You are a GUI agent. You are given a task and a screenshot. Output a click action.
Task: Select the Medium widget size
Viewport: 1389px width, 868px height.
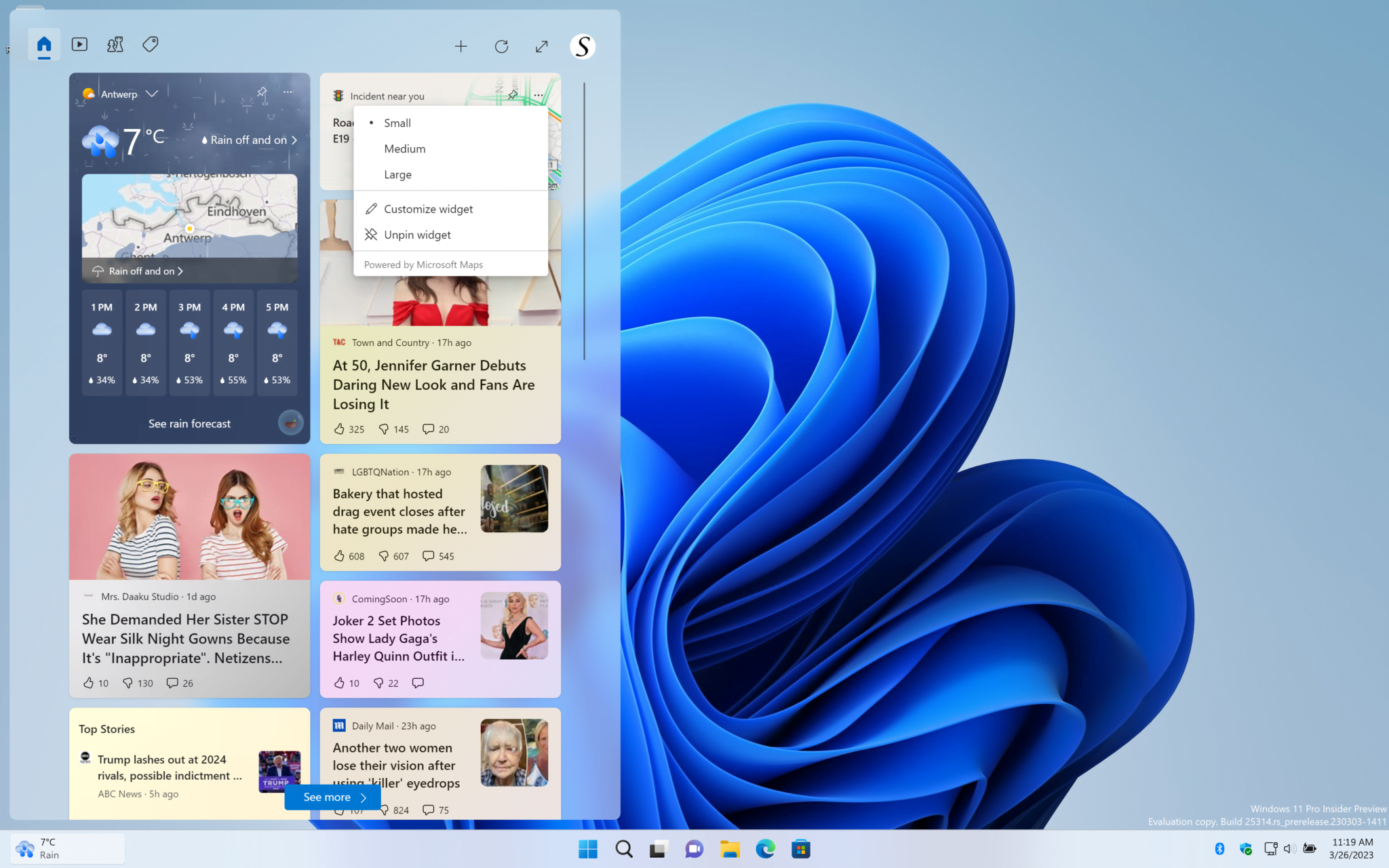405,149
